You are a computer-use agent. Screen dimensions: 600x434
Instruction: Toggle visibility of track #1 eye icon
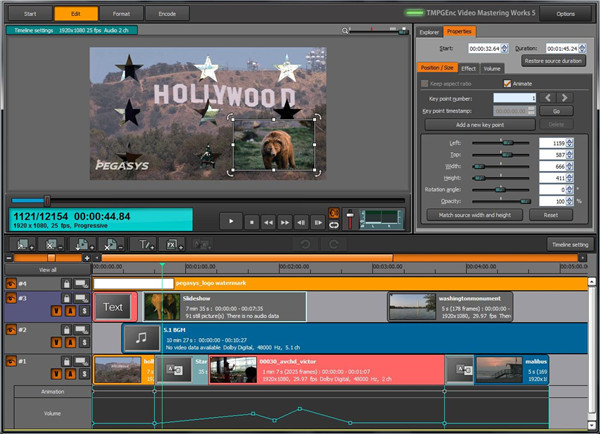[12, 361]
